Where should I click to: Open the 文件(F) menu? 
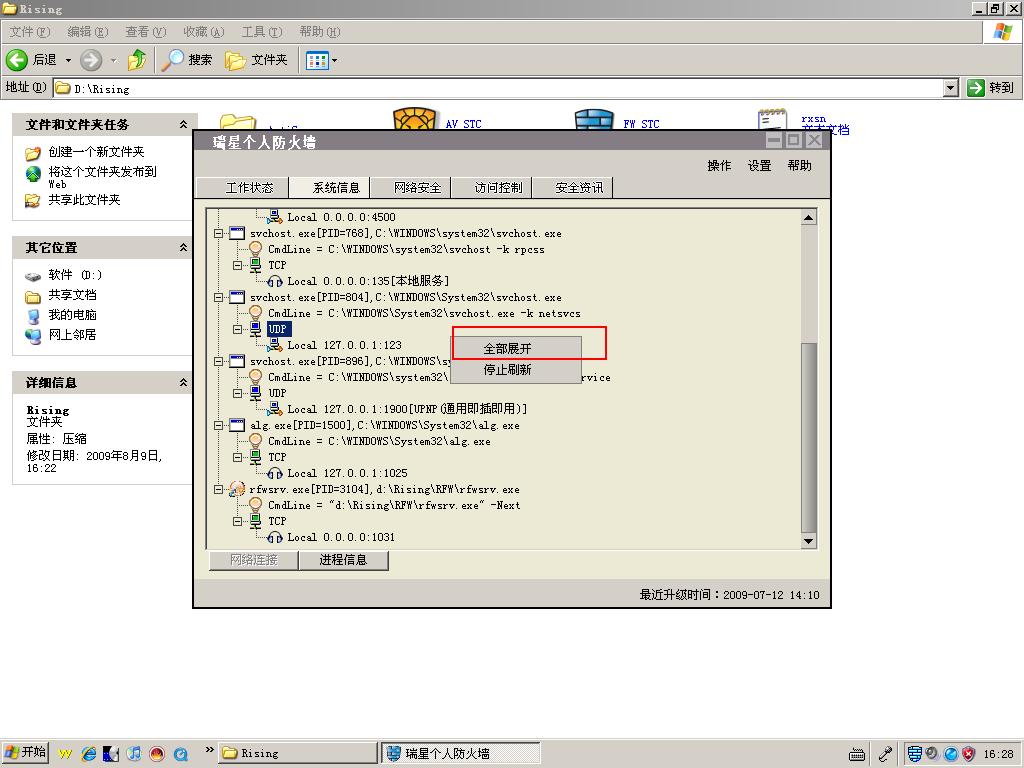click(x=29, y=31)
